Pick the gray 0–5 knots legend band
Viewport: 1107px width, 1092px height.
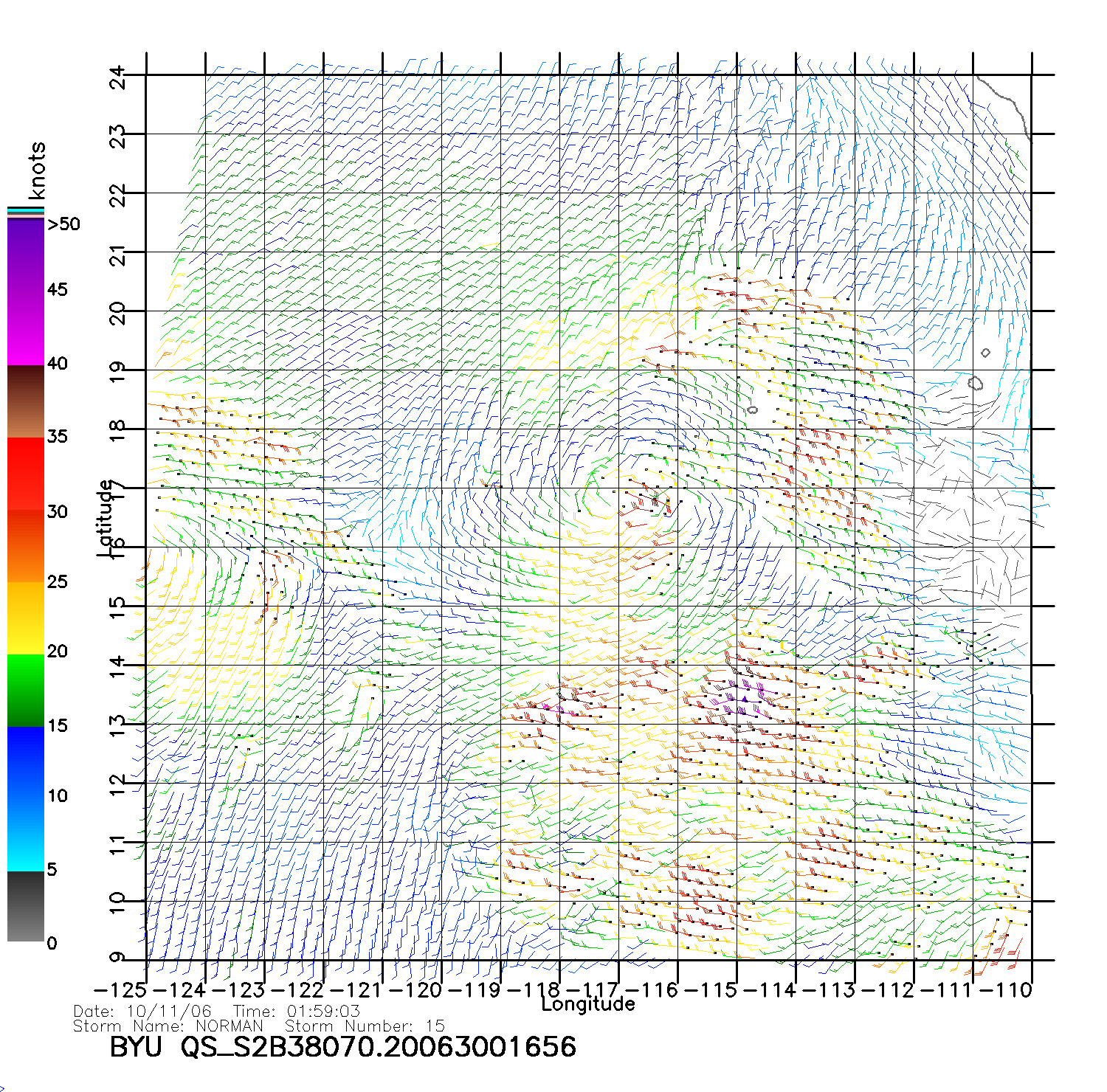pos(26,906)
